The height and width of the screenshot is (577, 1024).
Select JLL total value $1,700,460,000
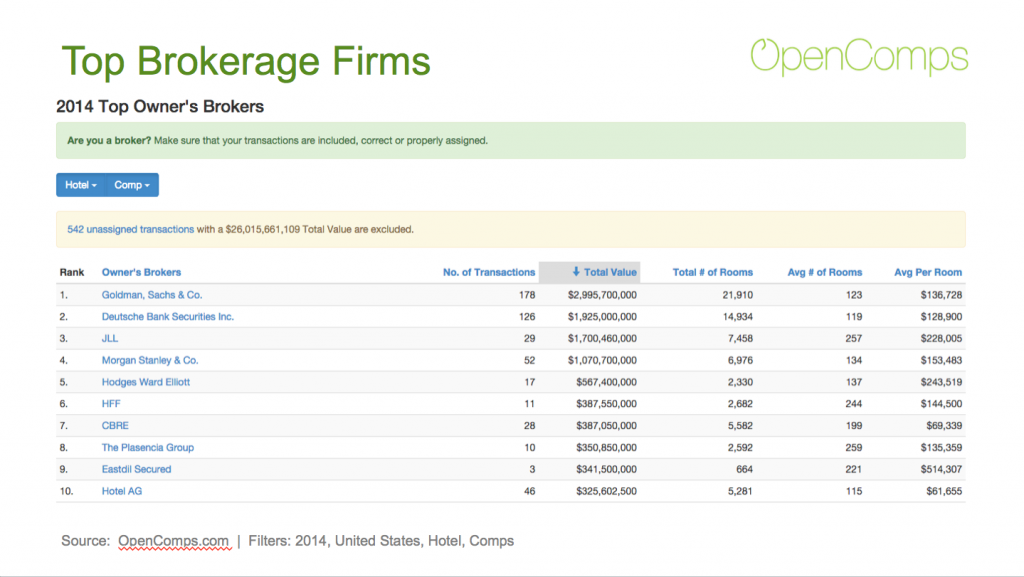point(602,338)
